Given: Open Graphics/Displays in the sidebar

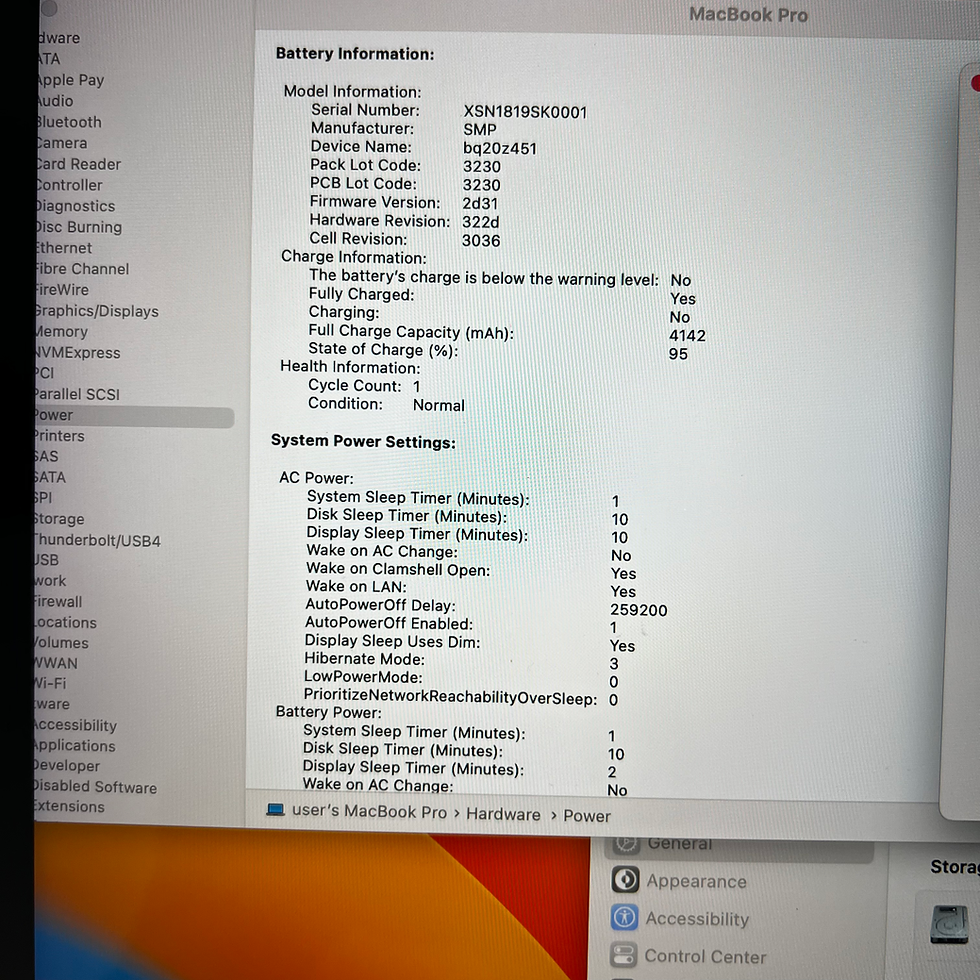Looking at the screenshot, I should [x=97, y=311].
